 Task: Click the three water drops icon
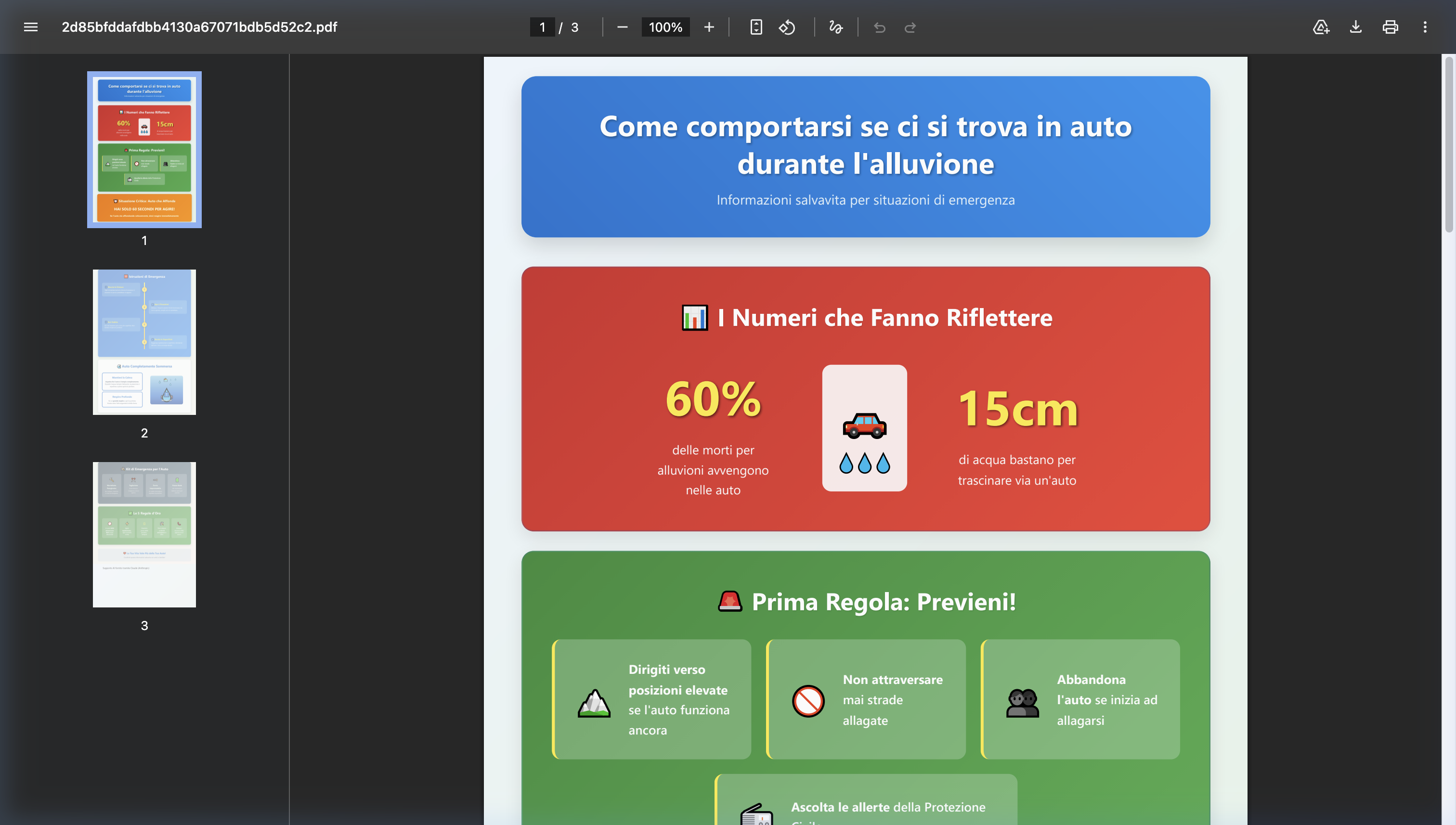(x=864, y=464)
